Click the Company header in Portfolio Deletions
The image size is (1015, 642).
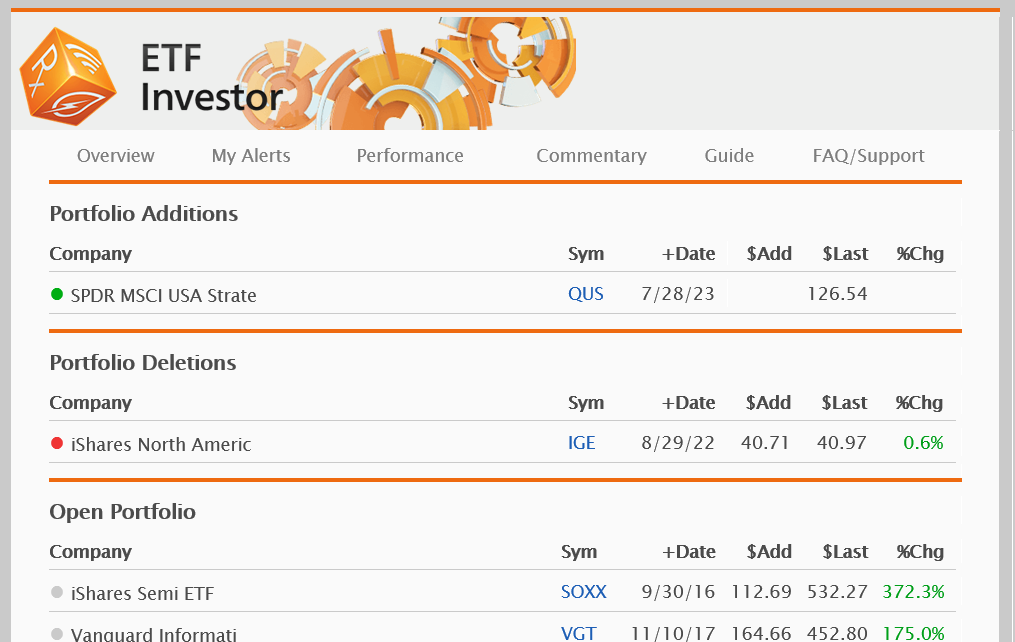coord(91,403)
